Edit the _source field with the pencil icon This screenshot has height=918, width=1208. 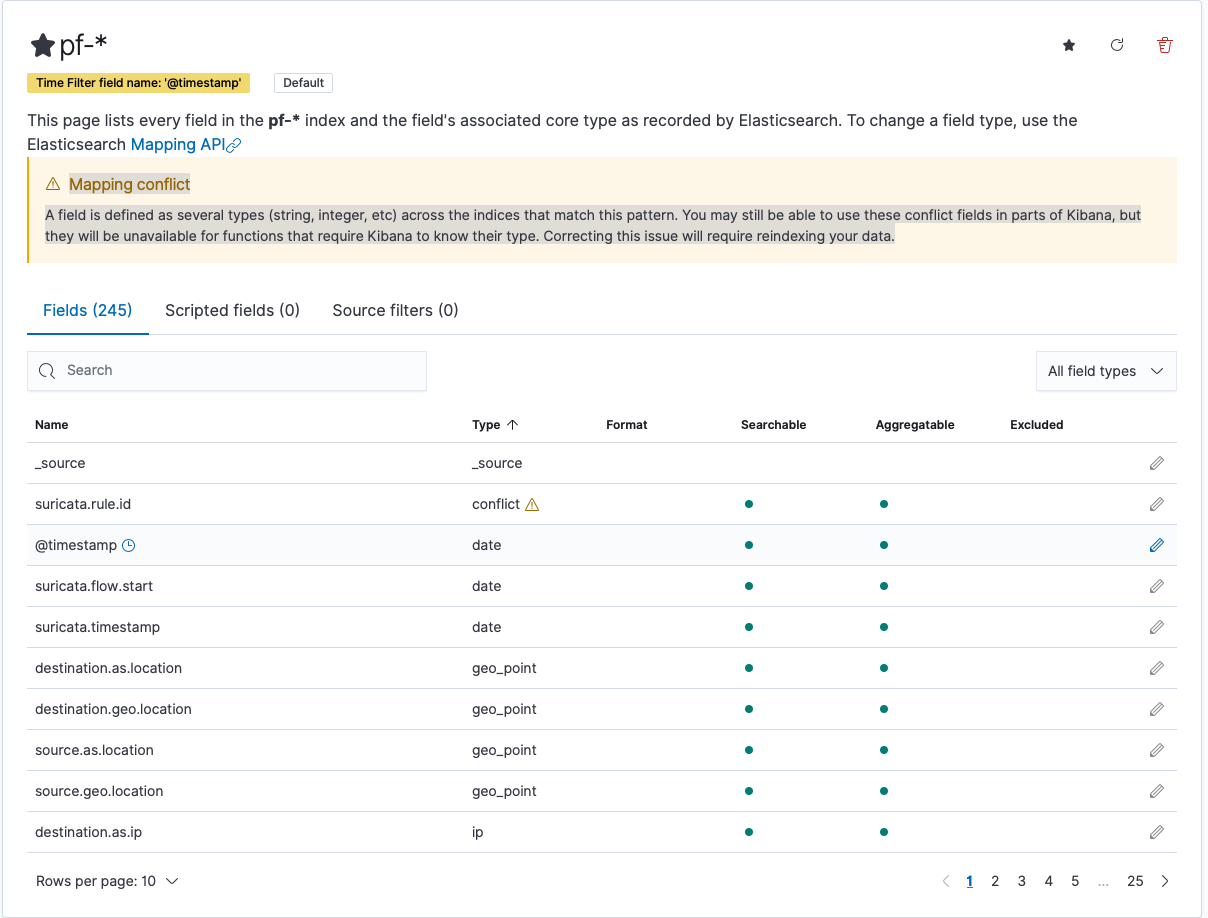pyautogui.click(x=1157, y=463)
